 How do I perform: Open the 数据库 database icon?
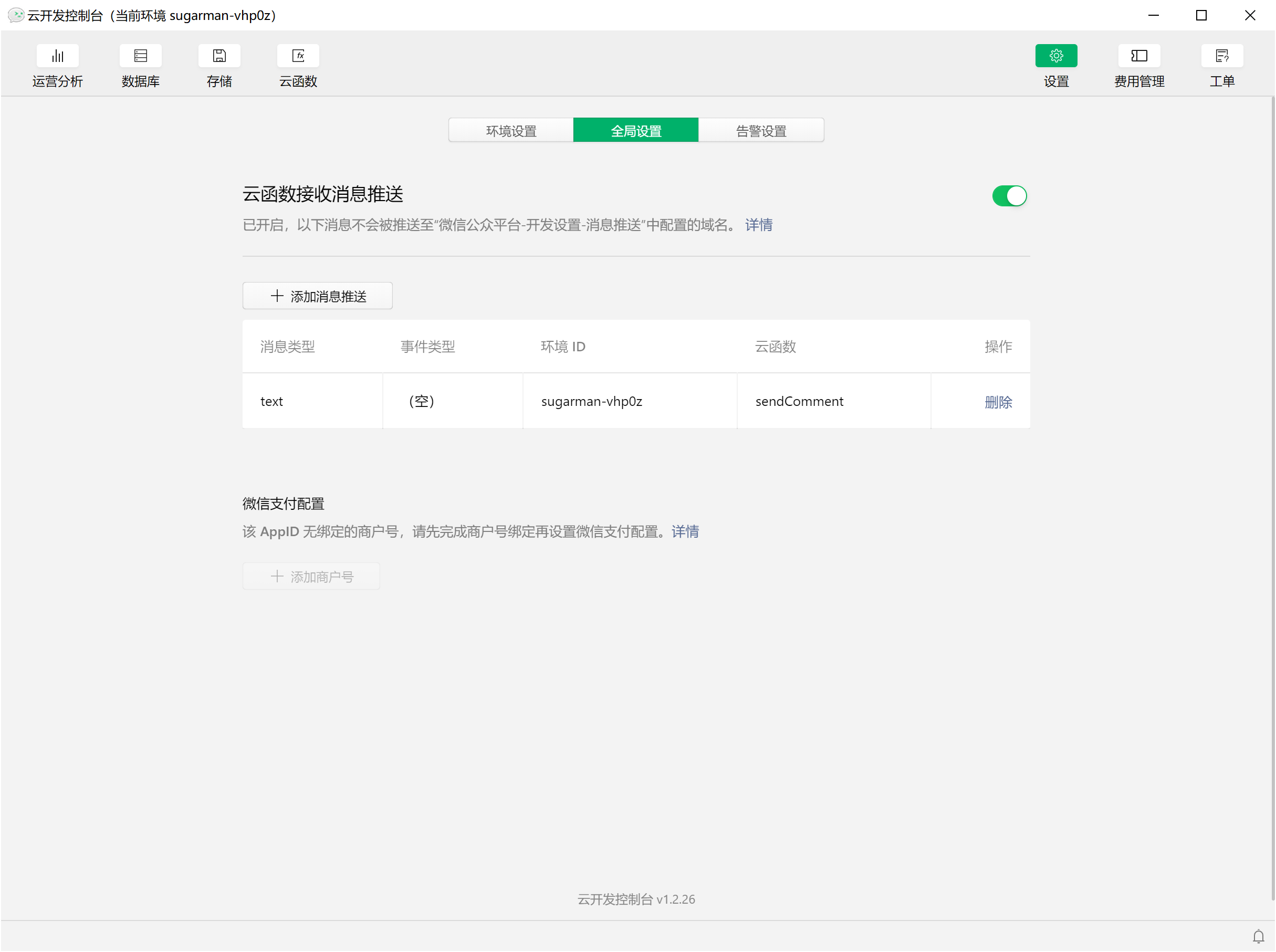click(x=140, y=56)
